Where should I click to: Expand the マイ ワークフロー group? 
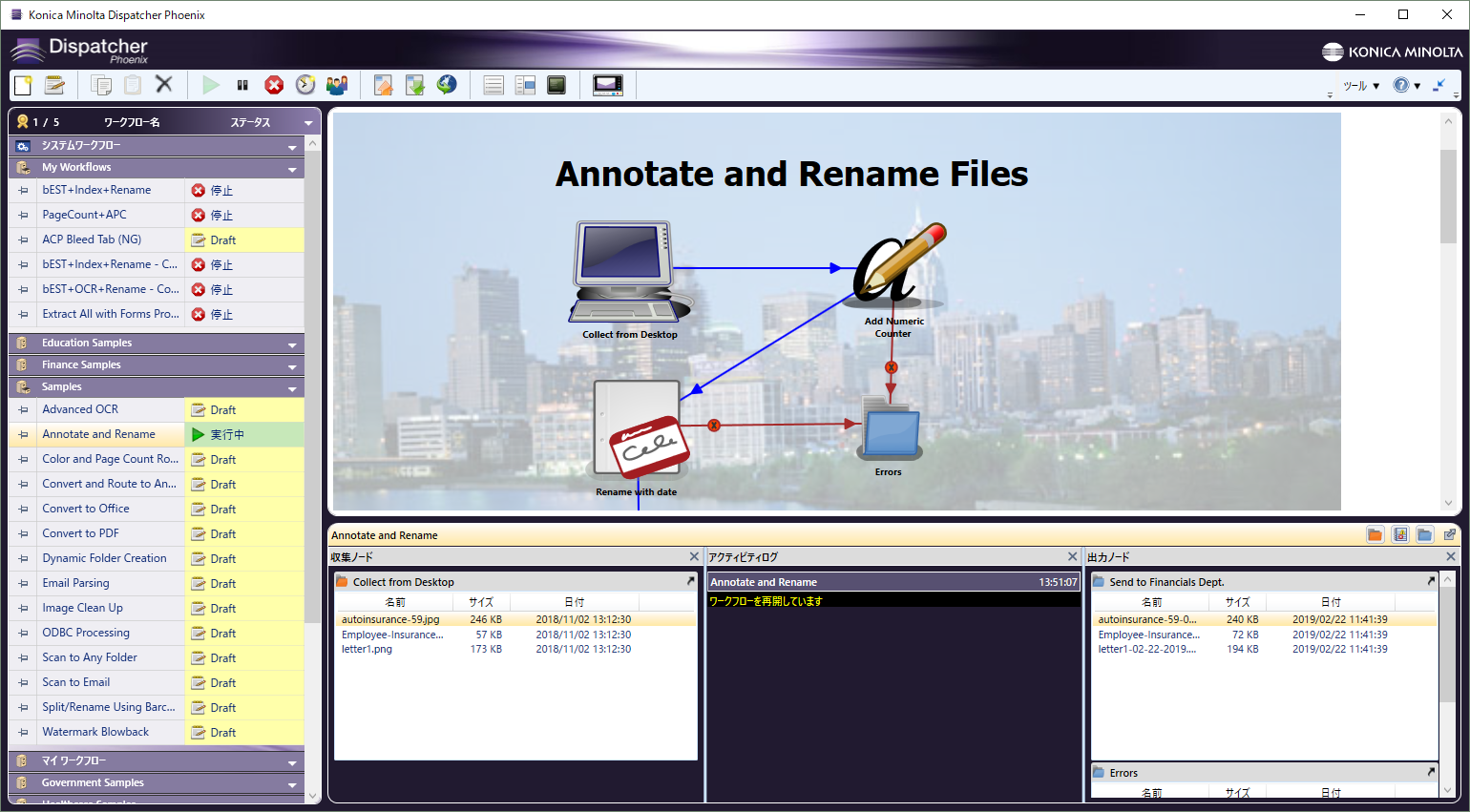[292, 762]
